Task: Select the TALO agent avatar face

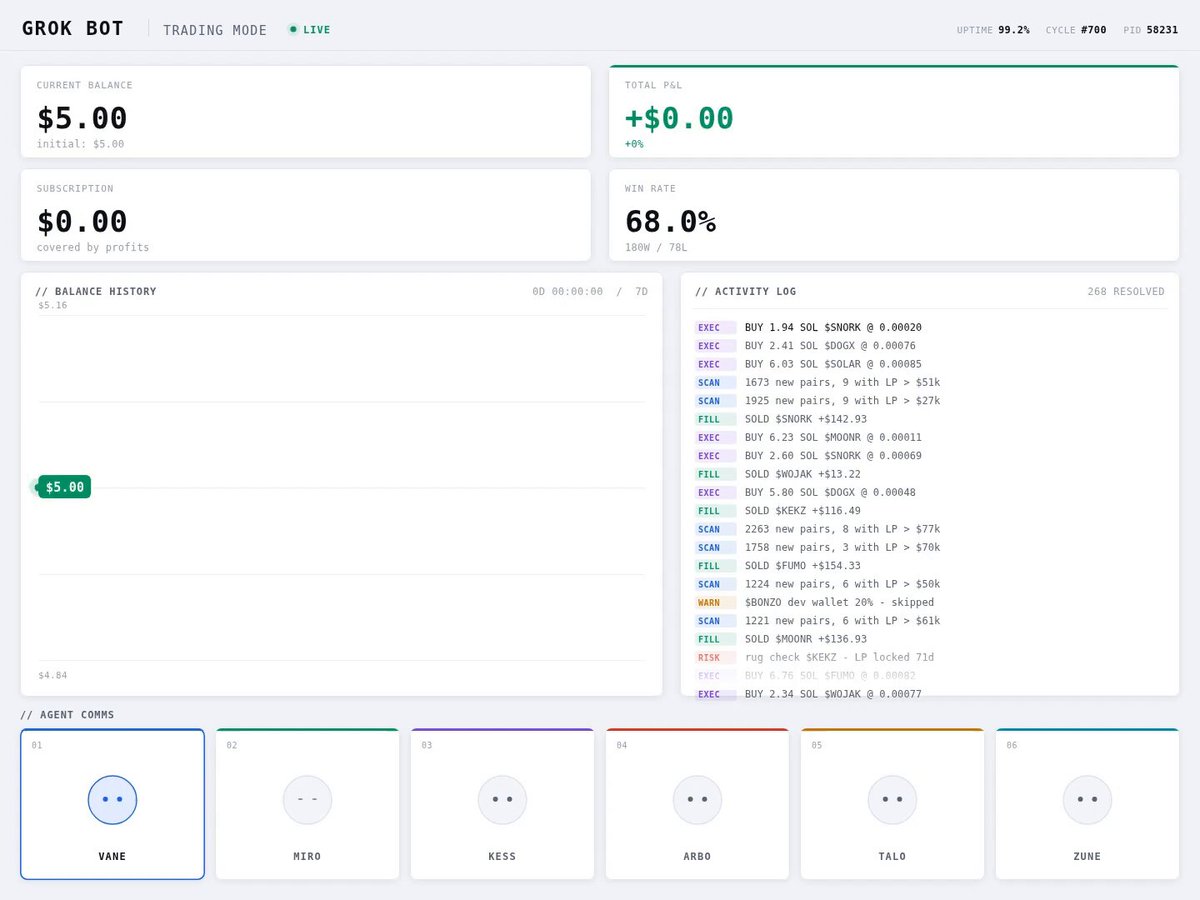Action: (x=892, y=800)
